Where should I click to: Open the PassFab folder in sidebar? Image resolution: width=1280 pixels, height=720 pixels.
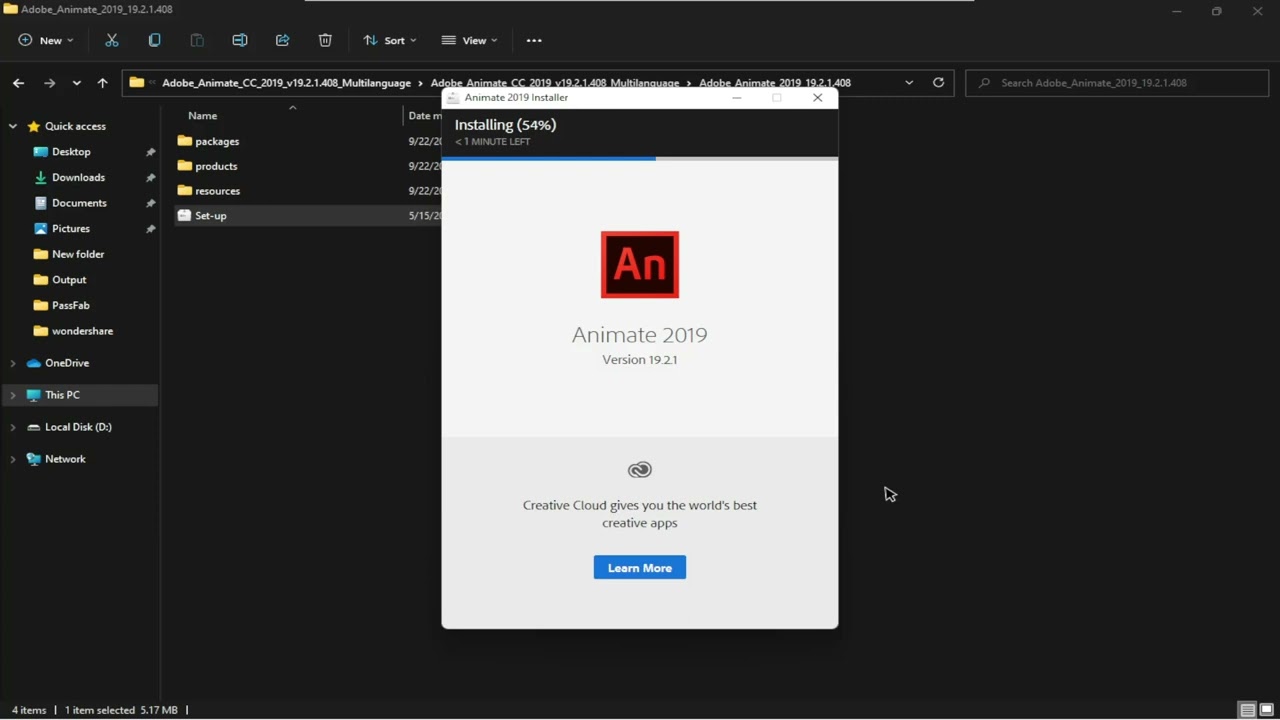[70, 305]
